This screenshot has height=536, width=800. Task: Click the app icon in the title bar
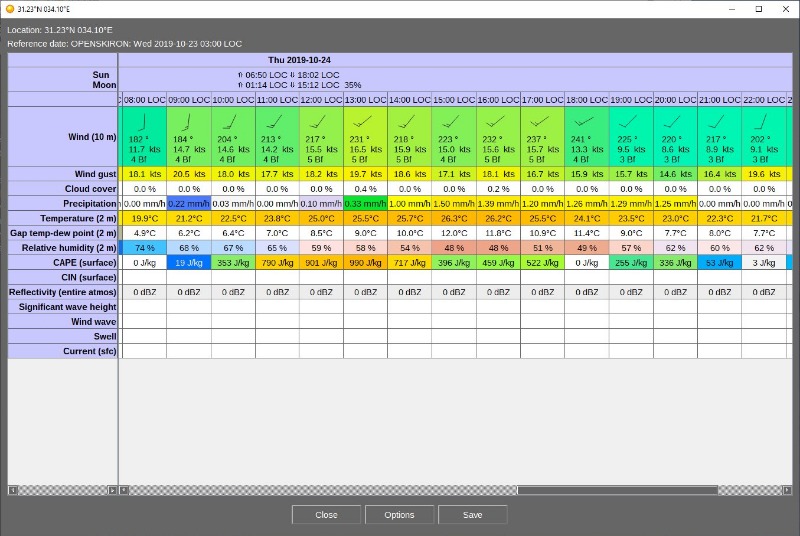tap(9, 8)
